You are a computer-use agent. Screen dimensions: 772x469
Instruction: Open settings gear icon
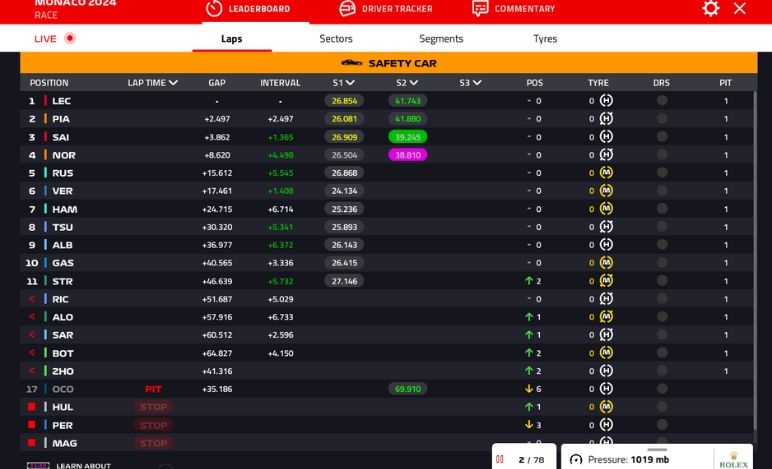click(x=710, y=8)
